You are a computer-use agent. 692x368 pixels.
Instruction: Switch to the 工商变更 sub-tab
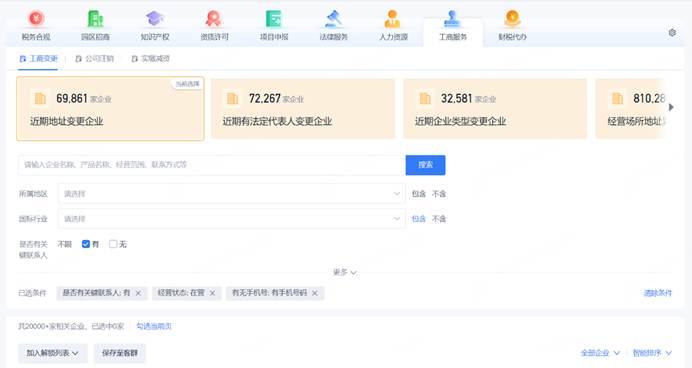(x=38, y=59)
